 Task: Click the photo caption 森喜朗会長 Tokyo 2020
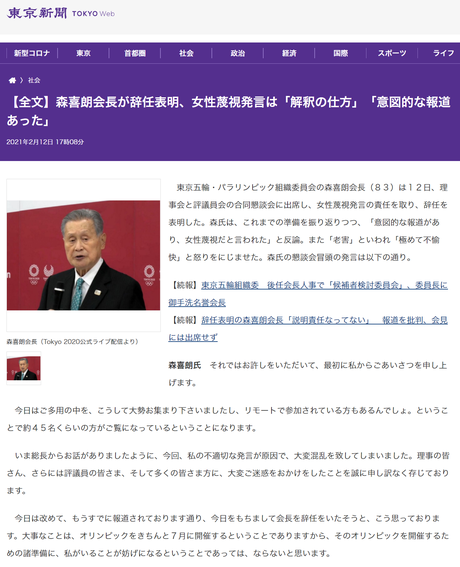coord(72,342)
